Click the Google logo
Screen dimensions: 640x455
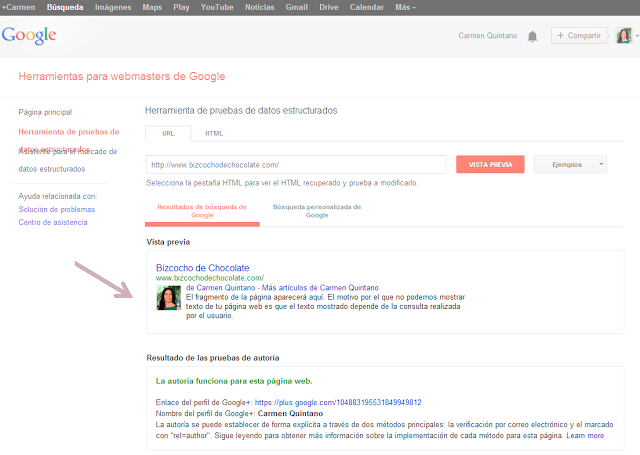[29, 36]
